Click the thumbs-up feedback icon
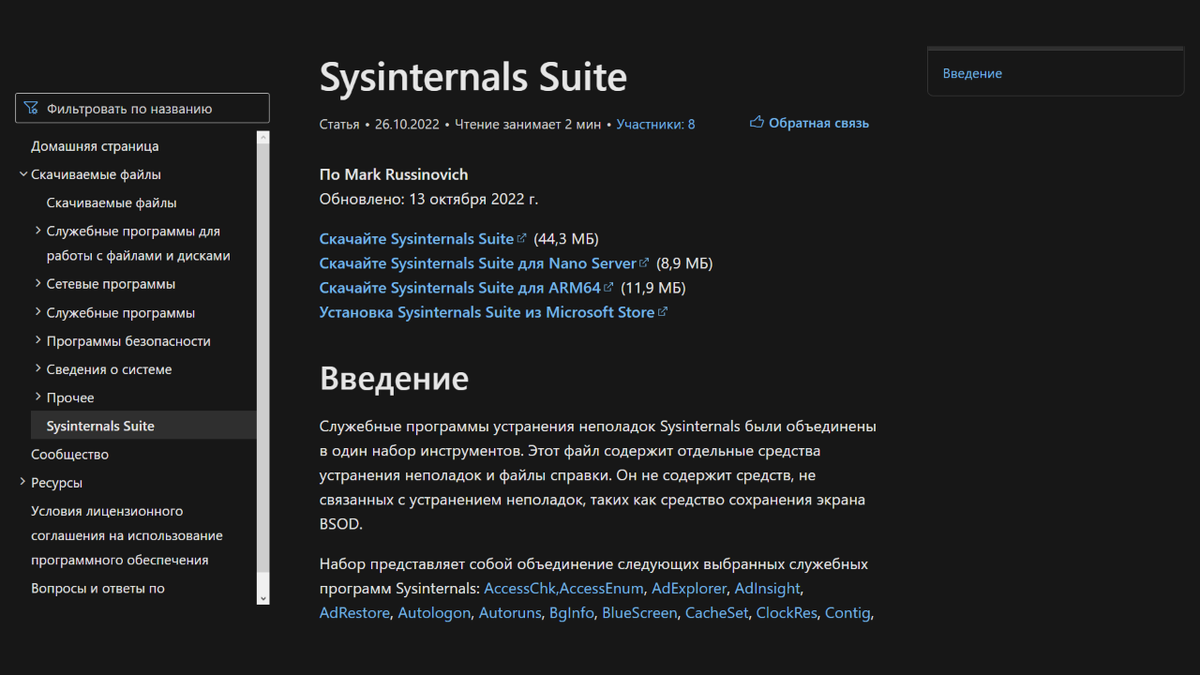1200x675 pixels. (757, 122)
